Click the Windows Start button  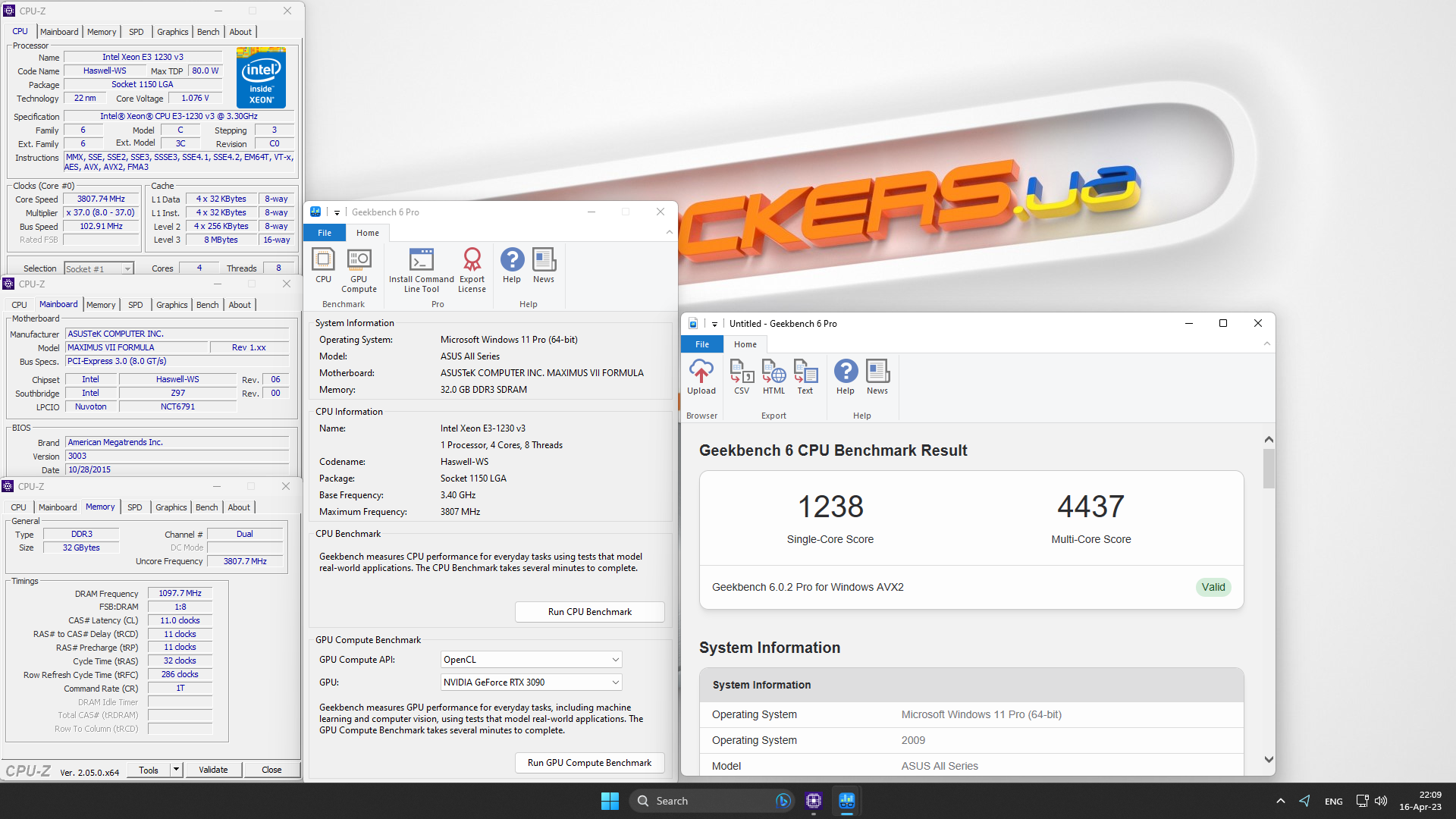tap(610, 801)
